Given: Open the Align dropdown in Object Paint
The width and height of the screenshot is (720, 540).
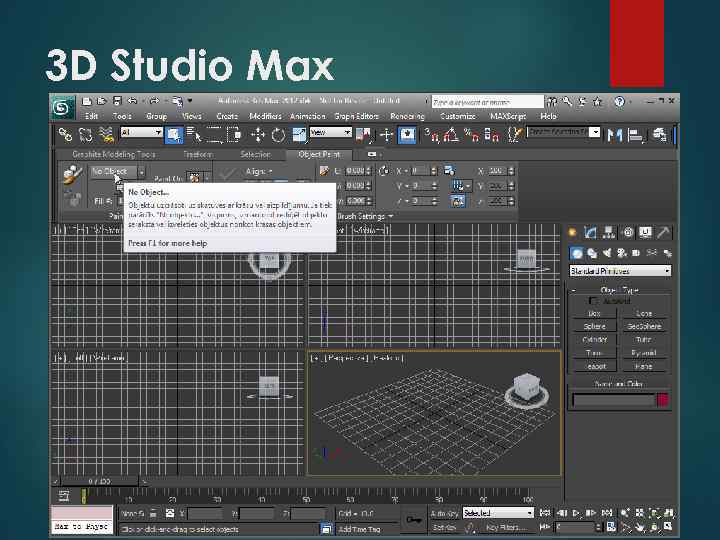Looking at the screenshot, I should 259,172.
